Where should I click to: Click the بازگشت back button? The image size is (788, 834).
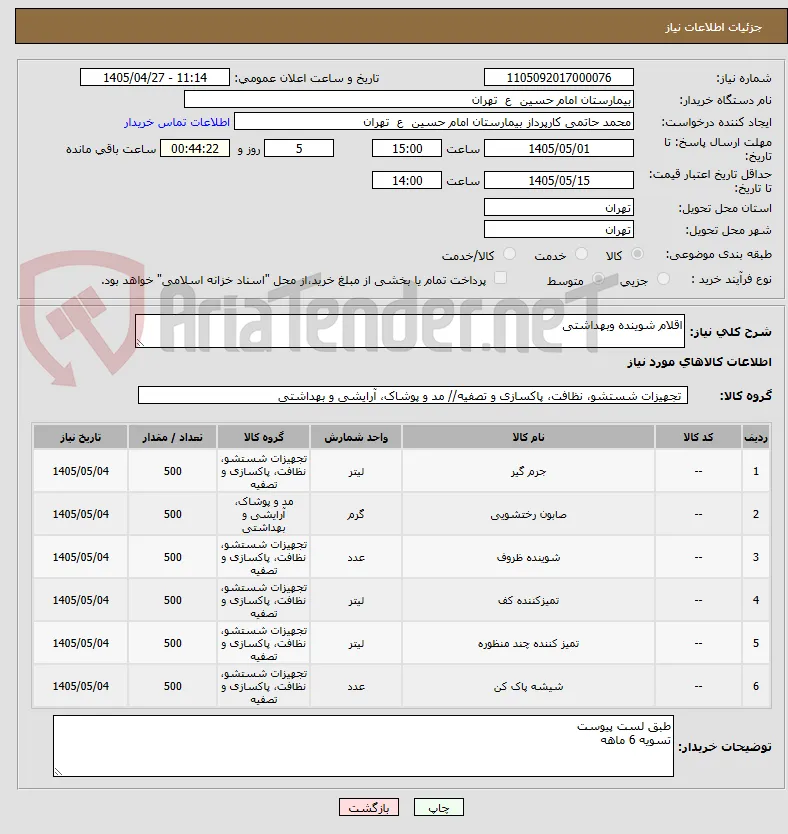pos(369,807)
